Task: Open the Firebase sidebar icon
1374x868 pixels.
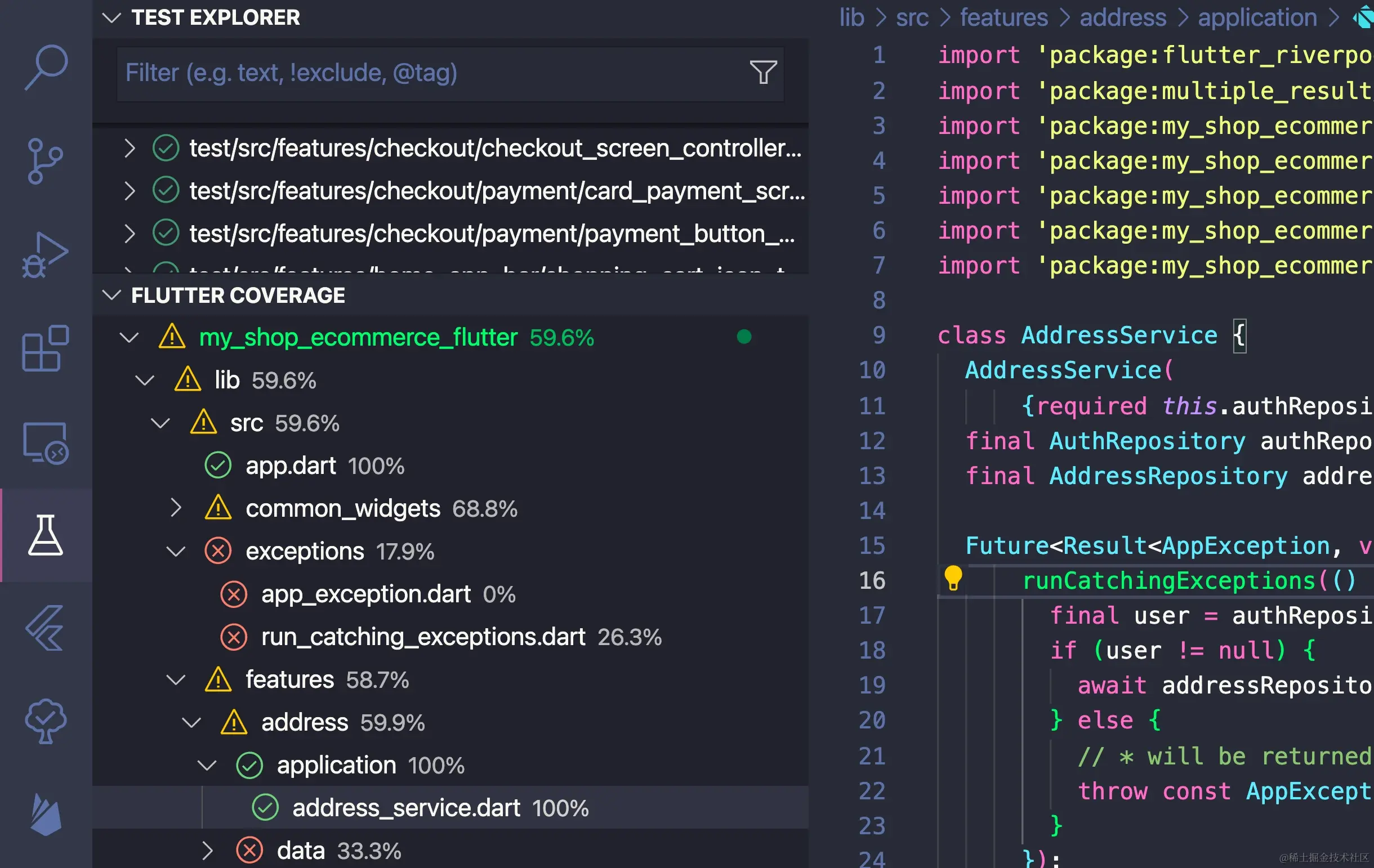Action: click(x=46, y=814)
